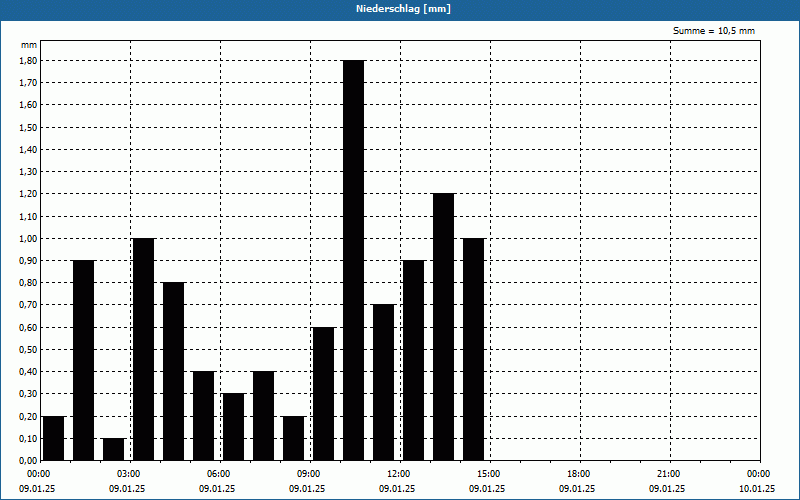This screenshot has height=500, width=800.
Task: Select the 0,50 y-axis value
Action: (x=28, y=349)
